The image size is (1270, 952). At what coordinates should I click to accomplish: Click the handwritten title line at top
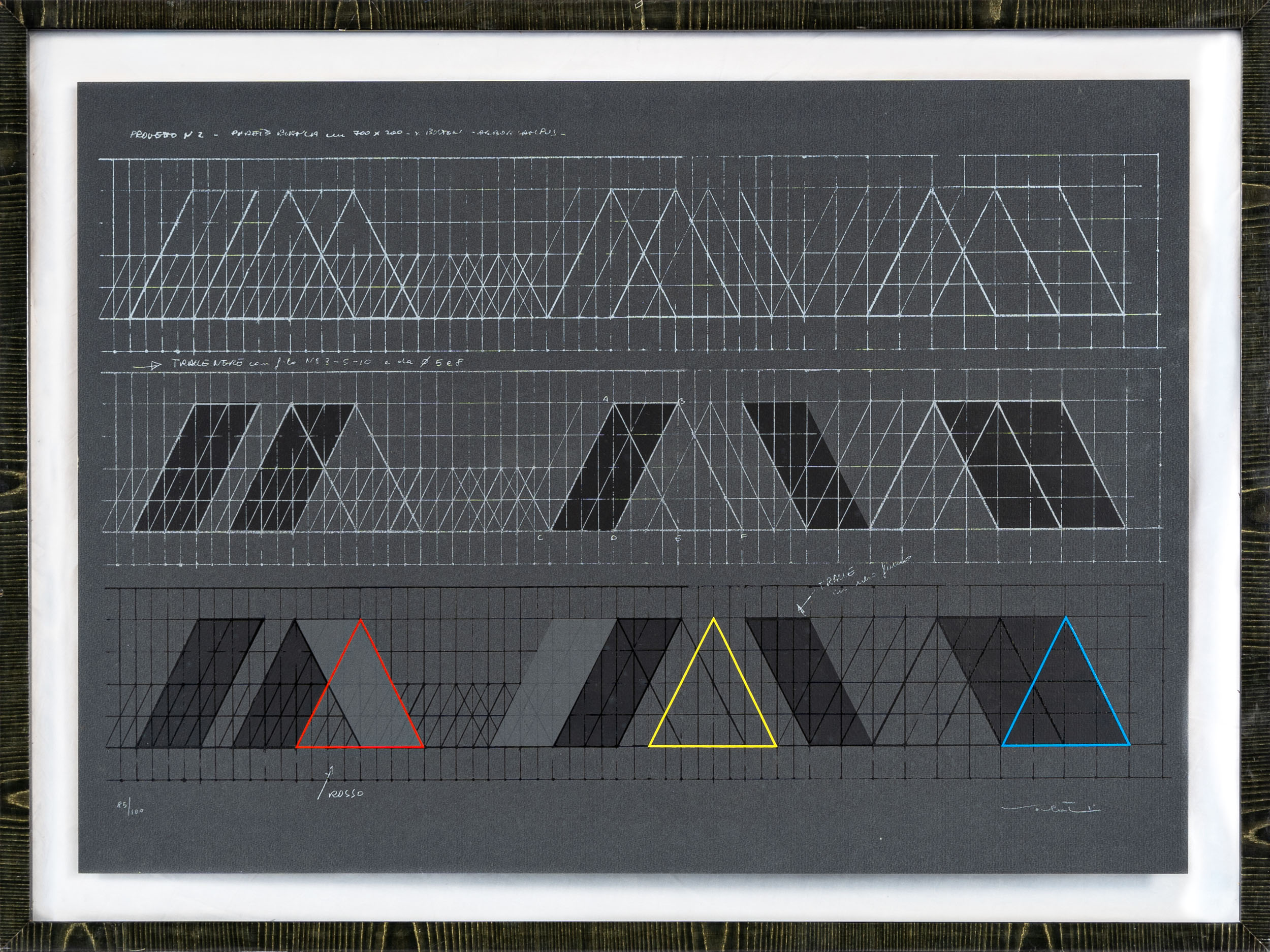(348, 136)
